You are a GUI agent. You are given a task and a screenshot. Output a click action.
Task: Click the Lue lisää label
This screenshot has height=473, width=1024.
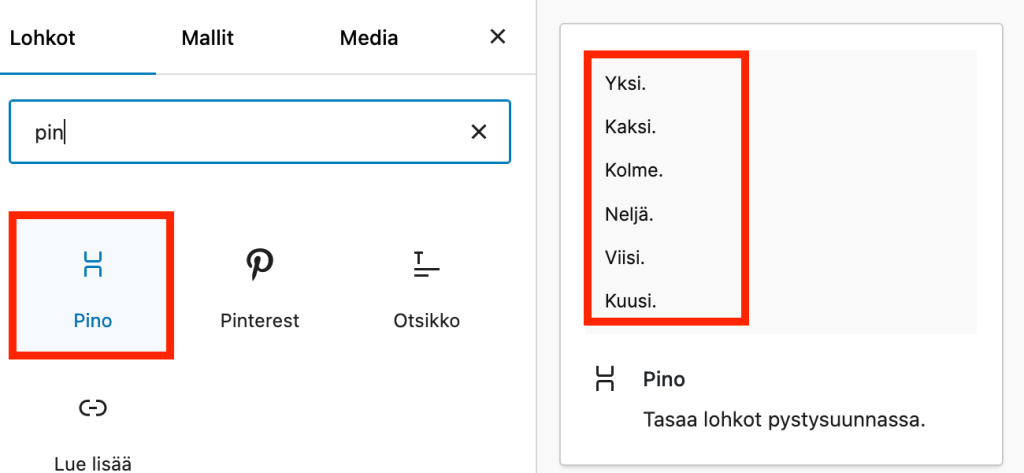click(93, 465)
